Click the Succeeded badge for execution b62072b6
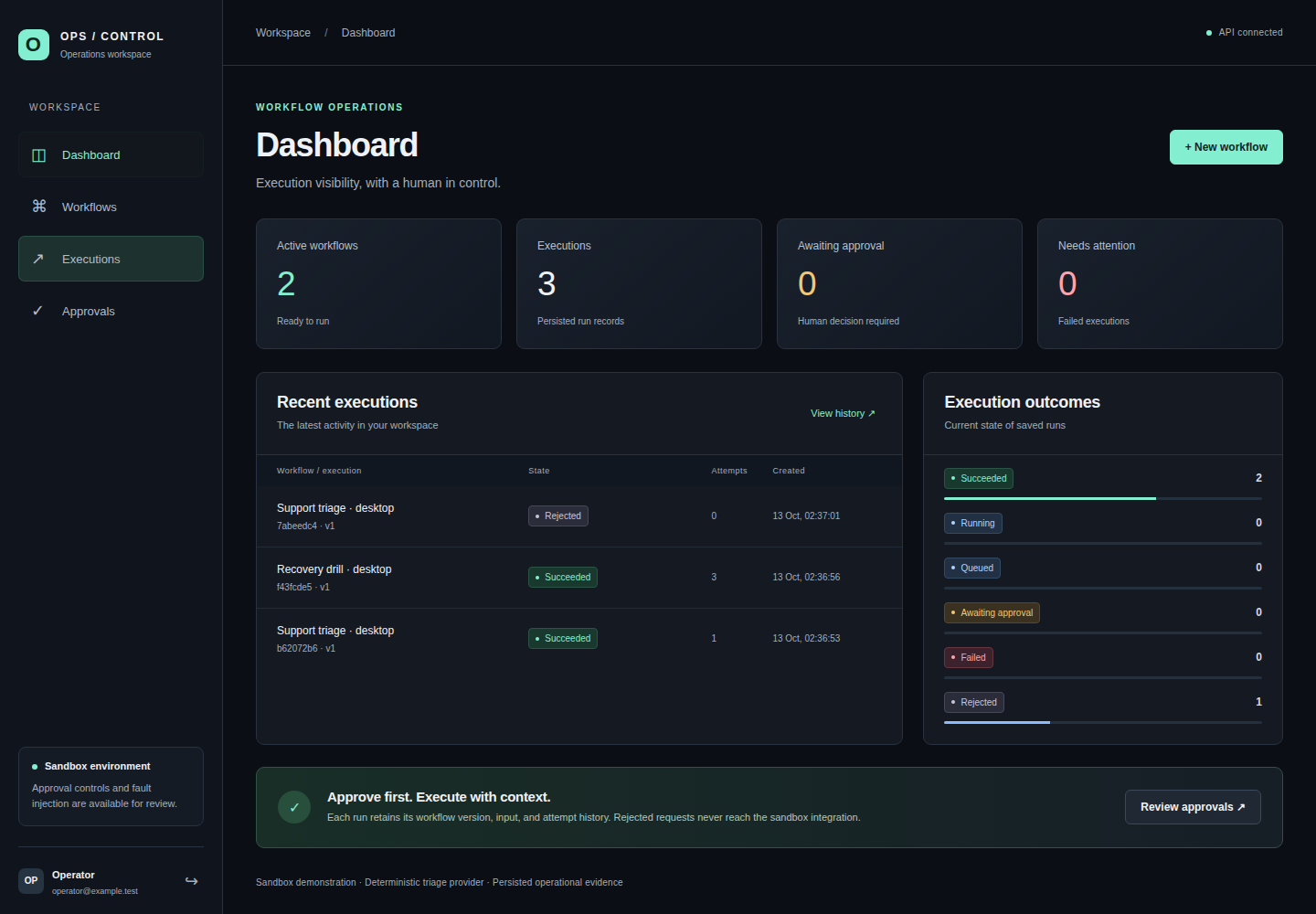The image size is (1316, 914). (563, 639)
